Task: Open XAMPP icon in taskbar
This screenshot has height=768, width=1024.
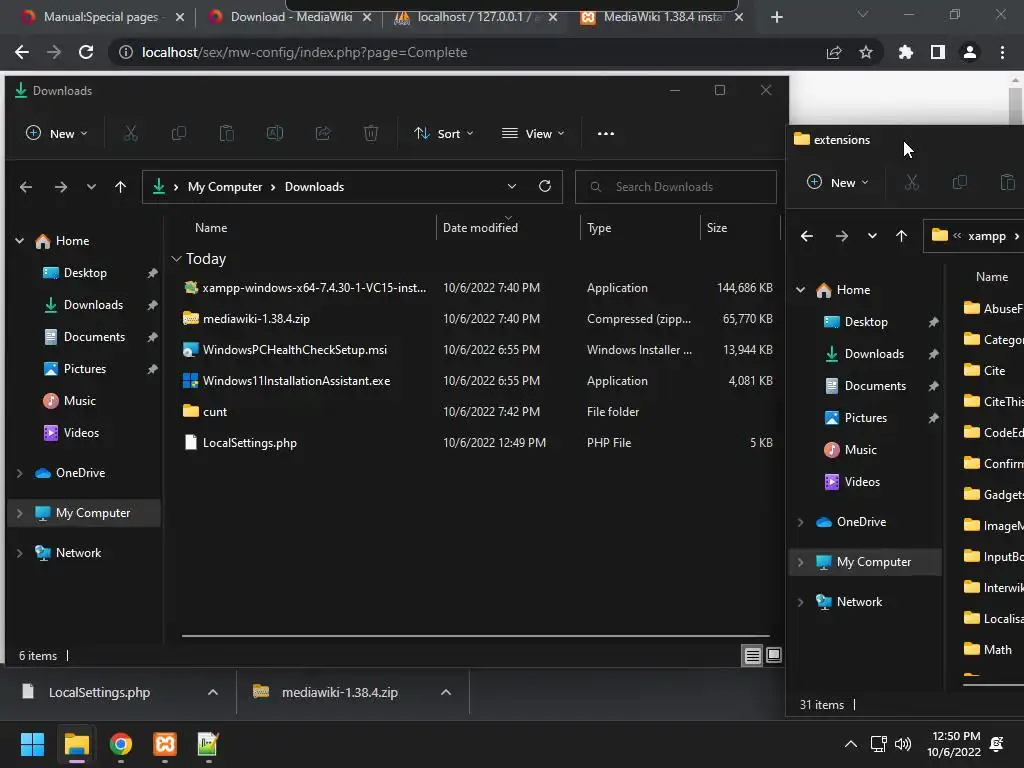Action: tap(165, 744)
